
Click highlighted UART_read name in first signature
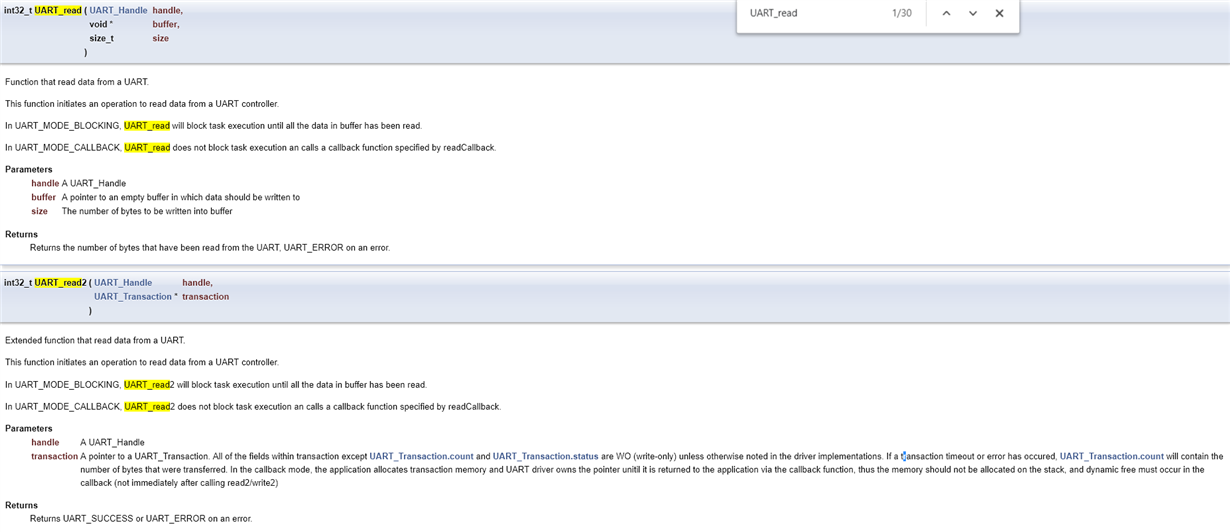point(58,10)
